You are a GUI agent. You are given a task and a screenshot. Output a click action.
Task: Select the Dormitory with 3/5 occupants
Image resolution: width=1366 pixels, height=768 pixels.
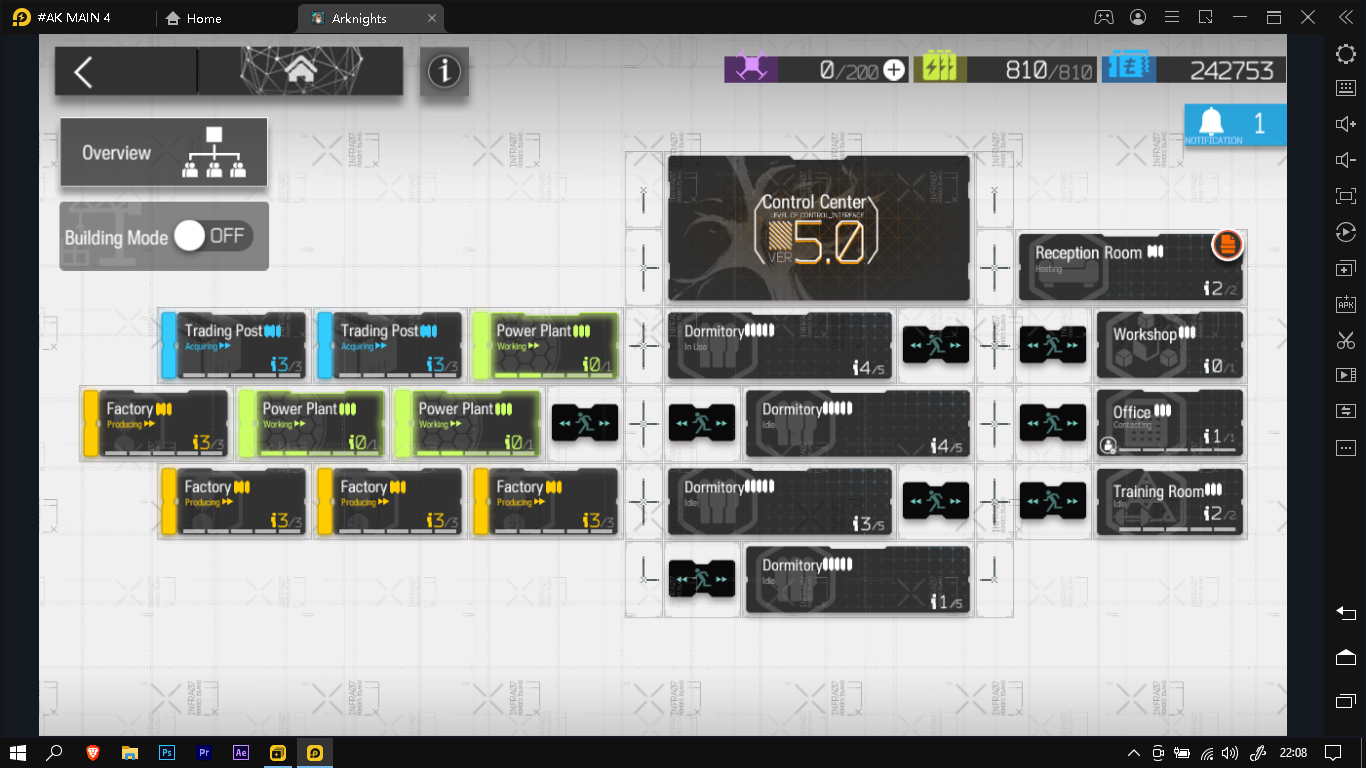point(780,501)
